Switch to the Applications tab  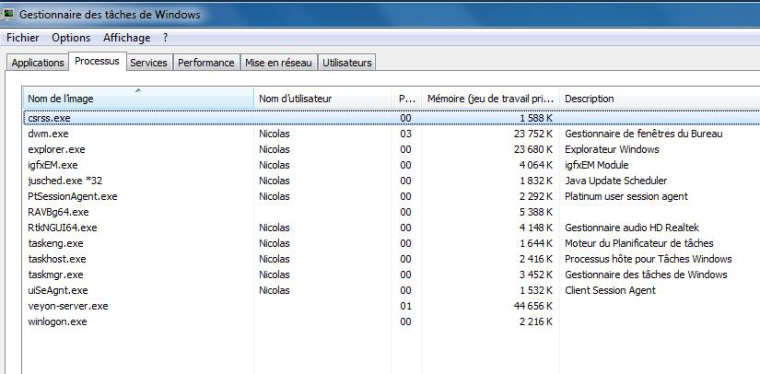click(x=38, y=63)
